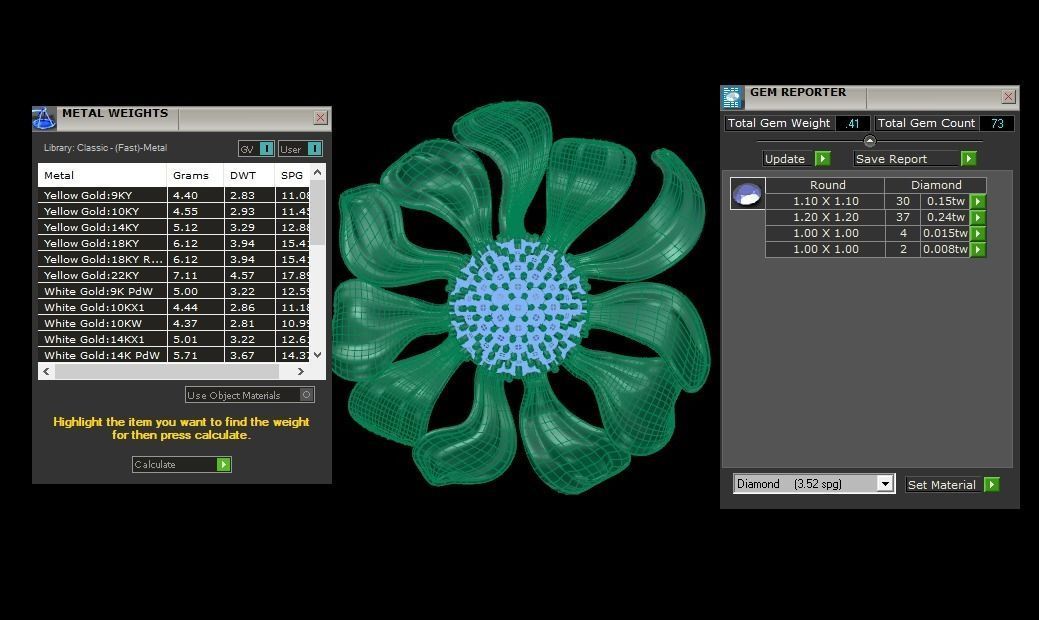1039x620 pixels.
Task: Click the metal list vertical scrollbar thumb
Action: coord(317,212)
